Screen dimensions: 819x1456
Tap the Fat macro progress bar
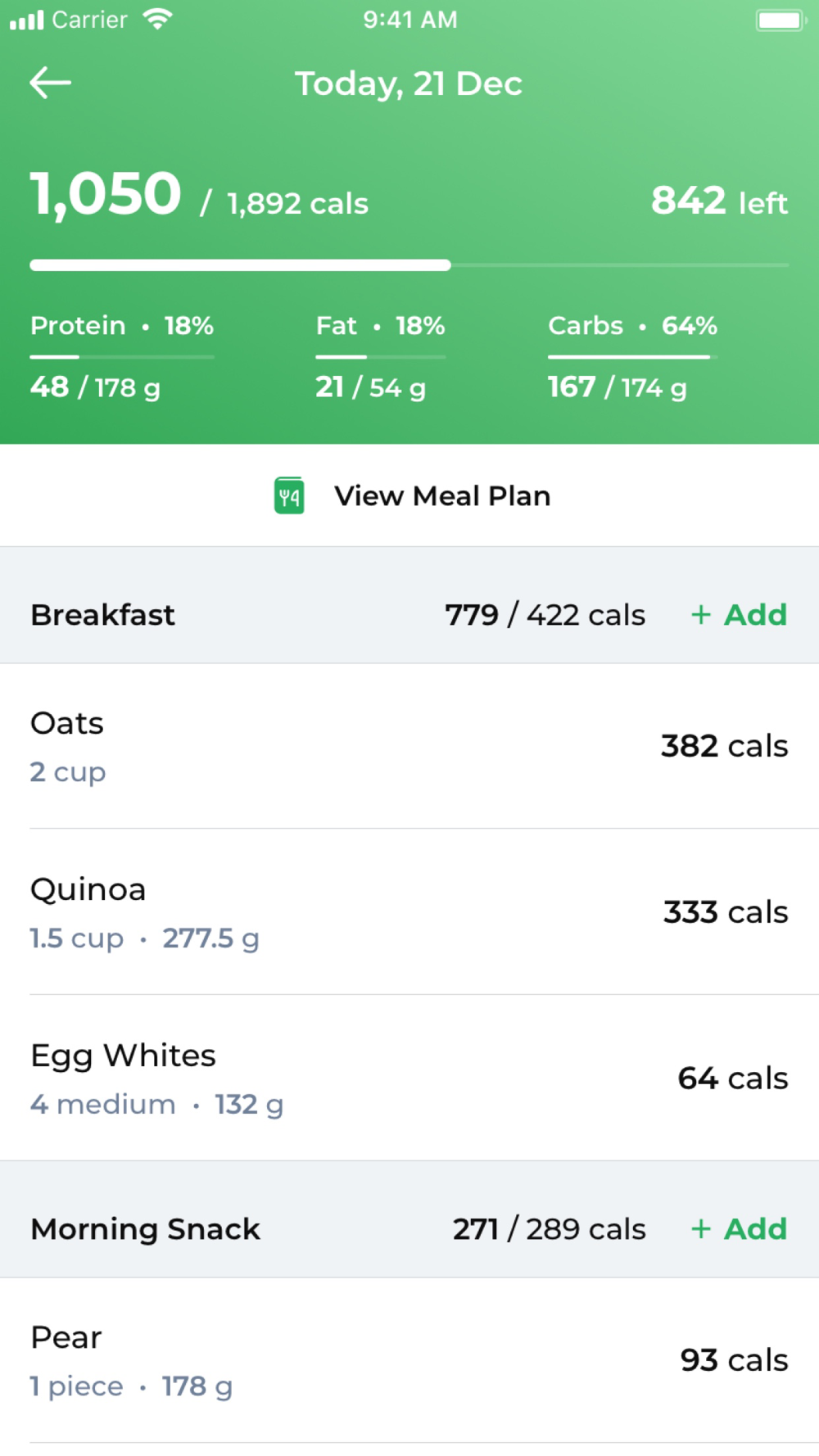(381, 357)
